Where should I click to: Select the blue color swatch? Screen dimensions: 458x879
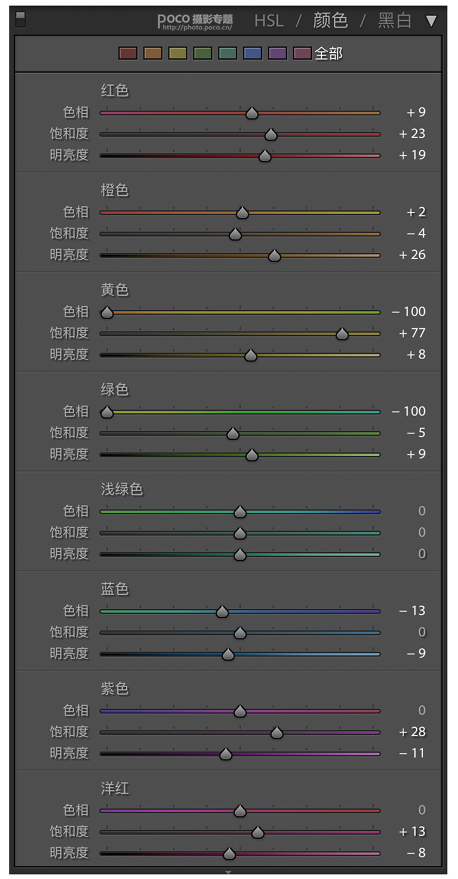(x=252, y=53)
